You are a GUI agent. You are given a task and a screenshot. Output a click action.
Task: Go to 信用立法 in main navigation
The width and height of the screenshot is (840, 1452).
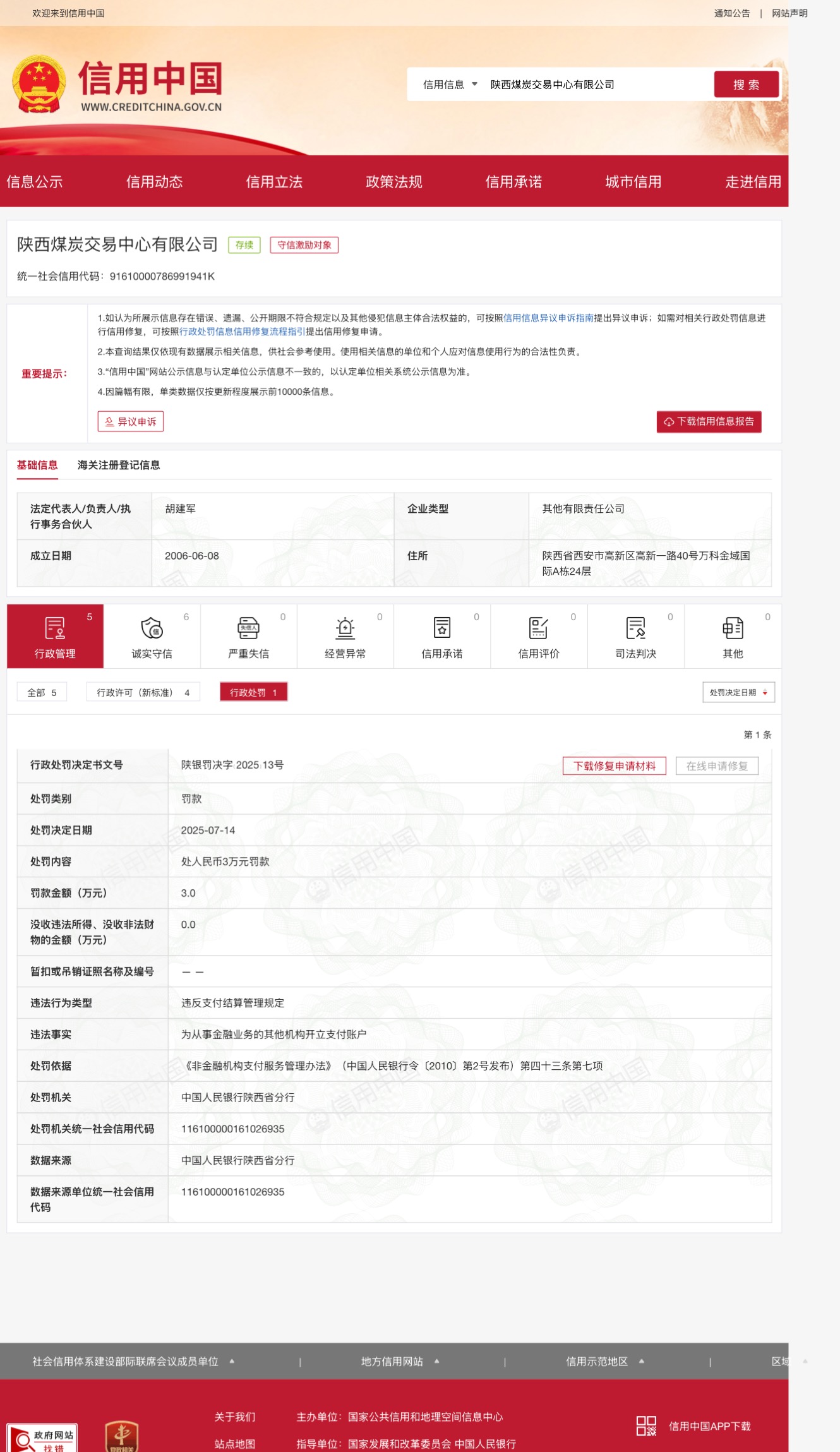click(x=274, y=182)
